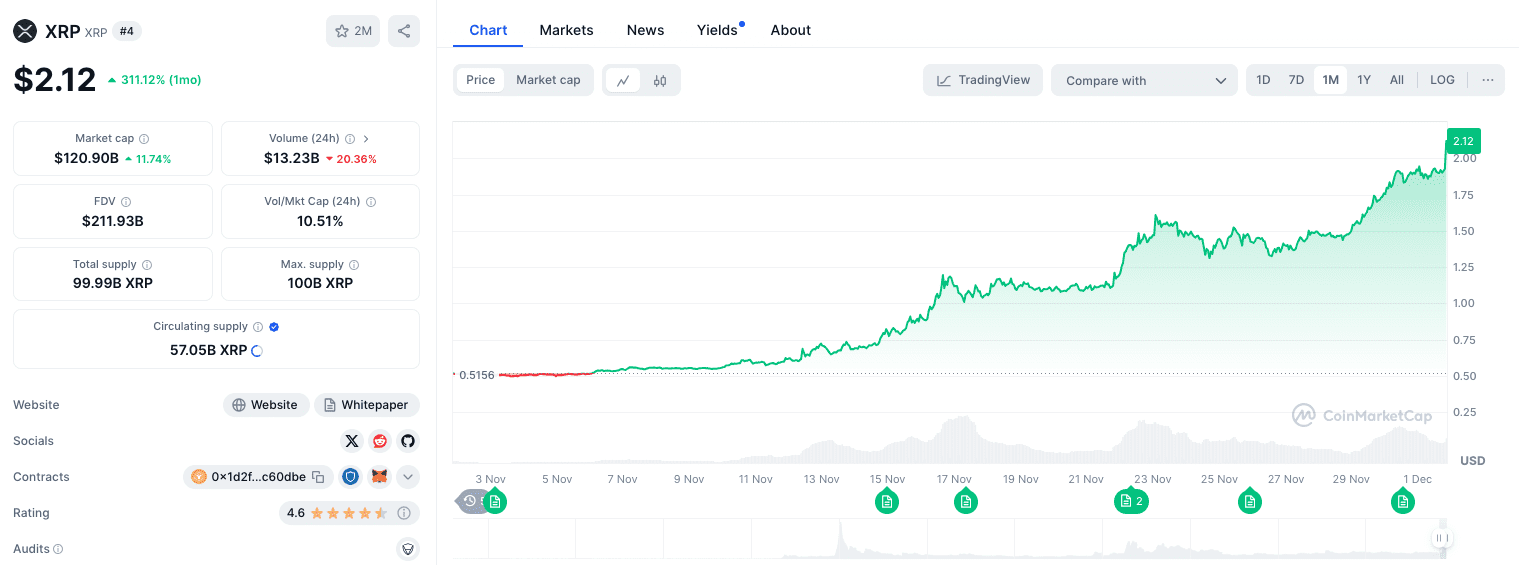
Task: Click the #4 rank badge
Action: [x=127, y=31]
